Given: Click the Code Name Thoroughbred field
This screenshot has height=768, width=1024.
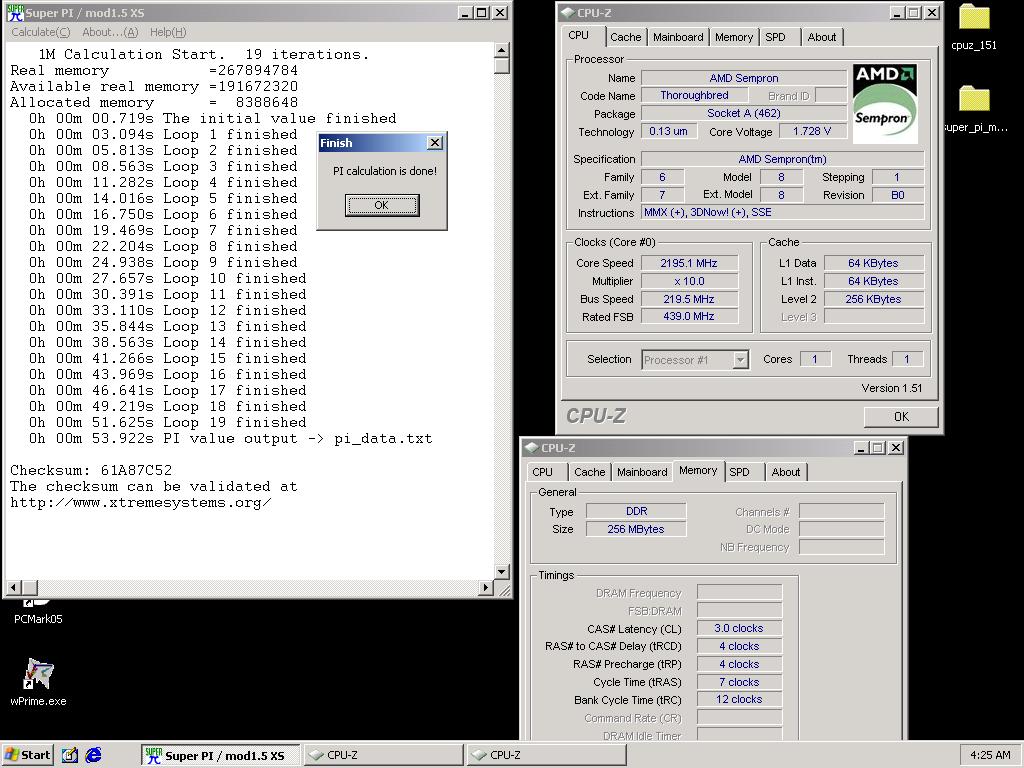Looking at the screenshot, I should 694,95.
